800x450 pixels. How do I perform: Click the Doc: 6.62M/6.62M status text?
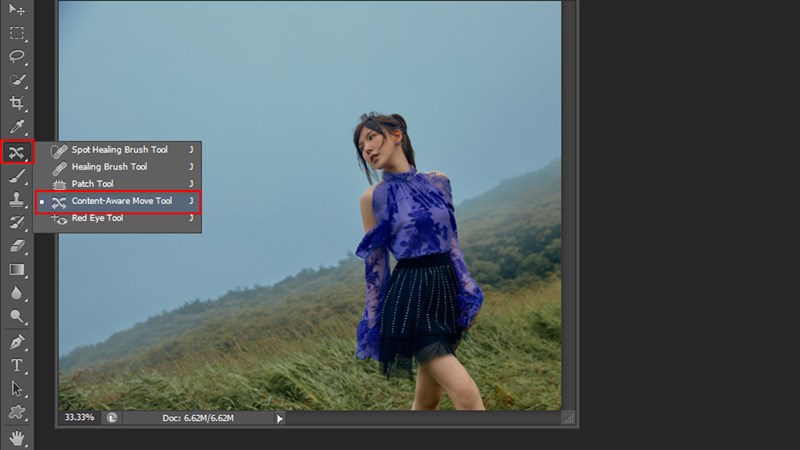(198, 418)
